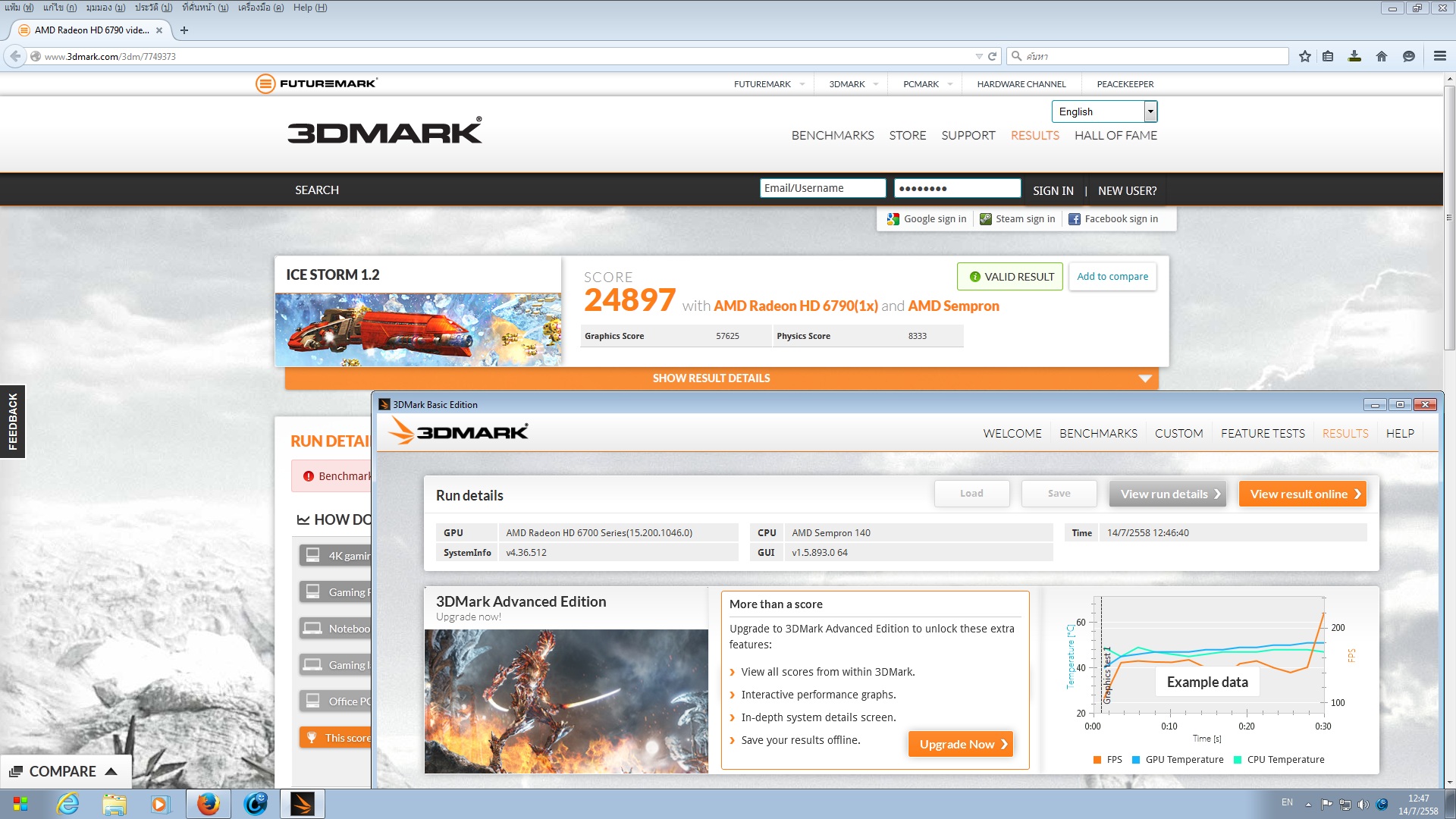
Task: Click the Email/Username input field
Action: point(822,189)
